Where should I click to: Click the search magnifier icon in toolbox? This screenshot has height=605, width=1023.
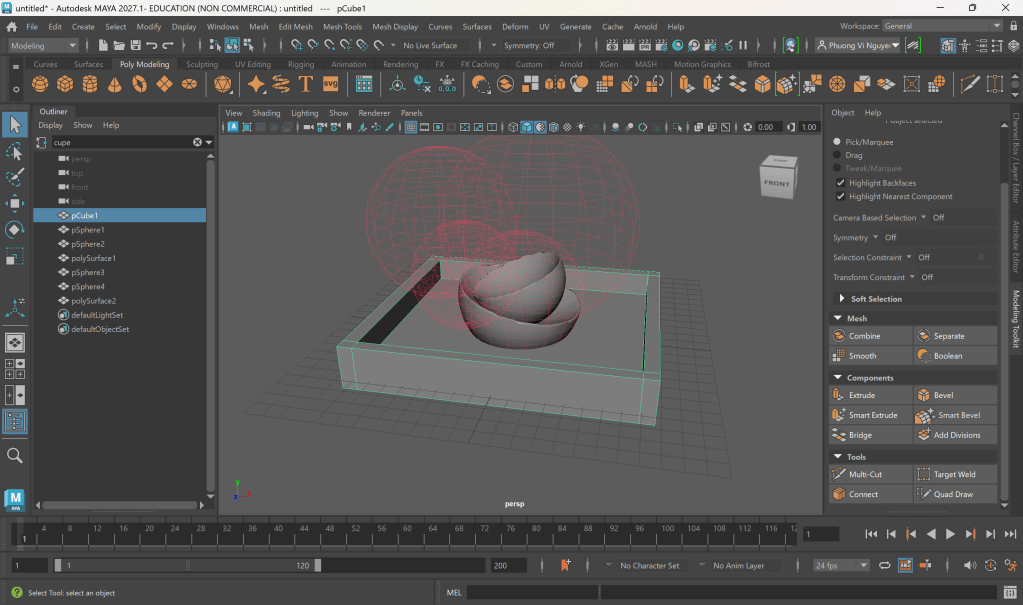(14, 456)
